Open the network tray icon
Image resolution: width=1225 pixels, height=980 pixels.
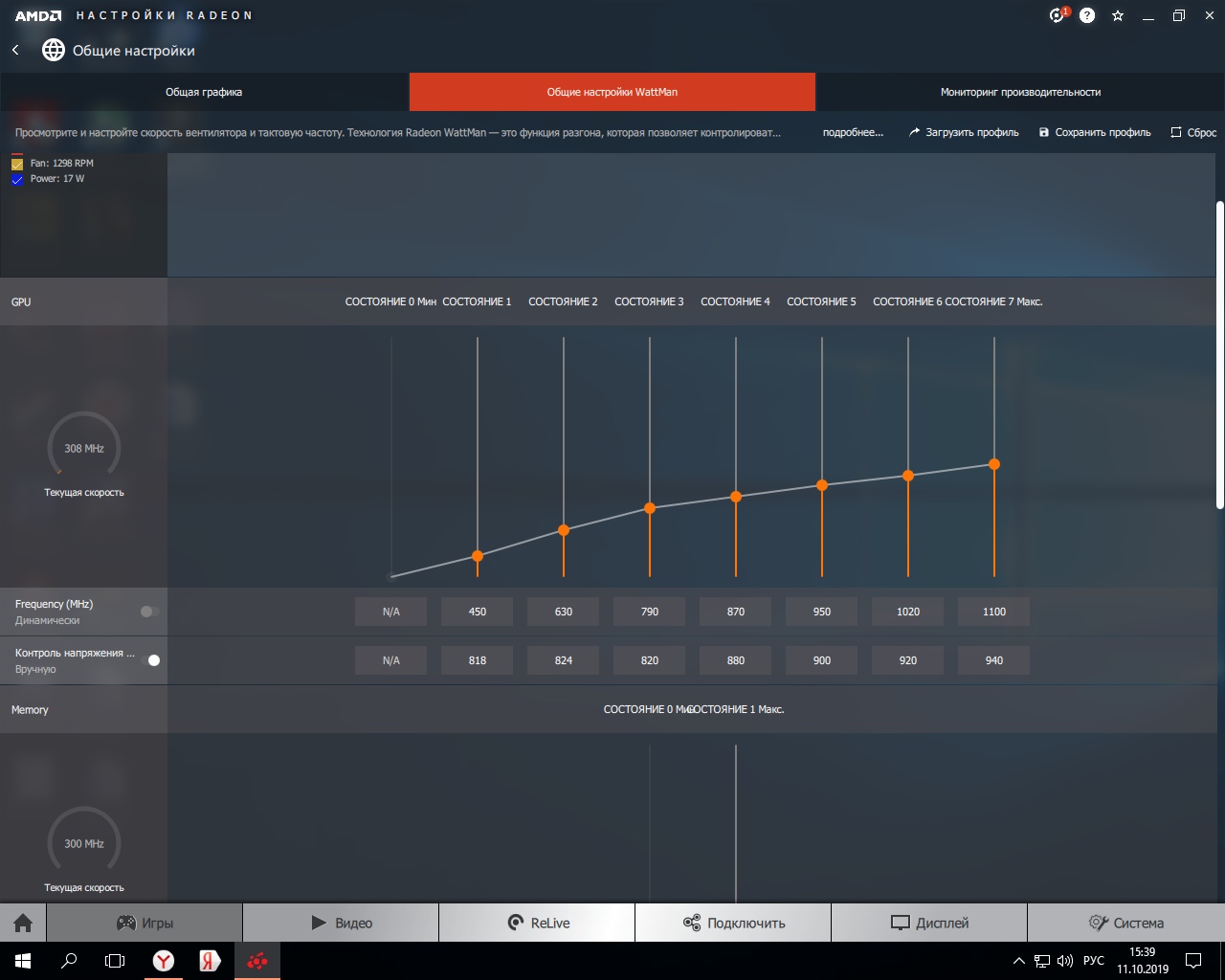(1041, 961)
